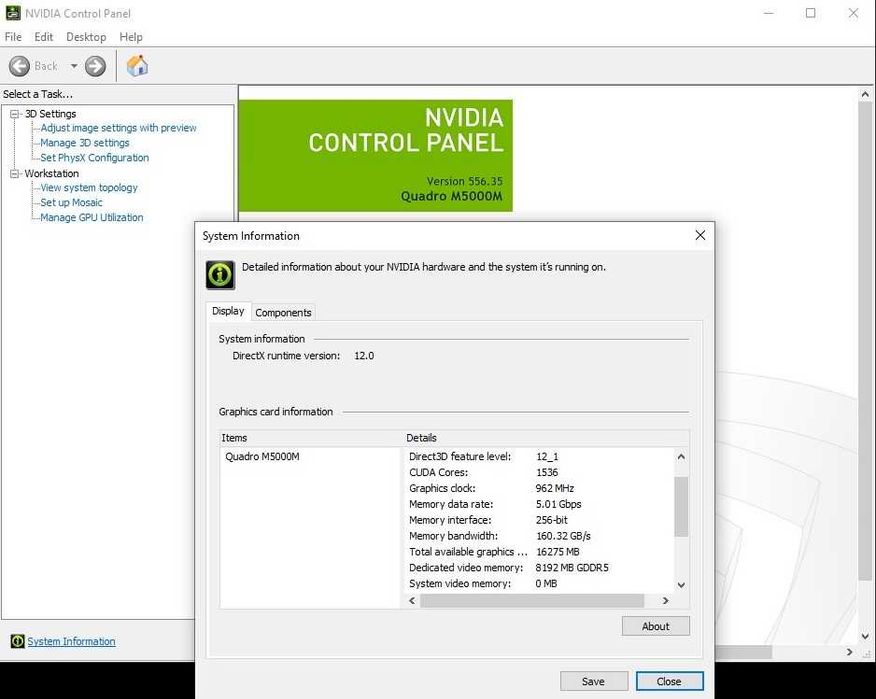Switch to the Components tab
This screenshot has width=876, height=699.
(283, 312)
